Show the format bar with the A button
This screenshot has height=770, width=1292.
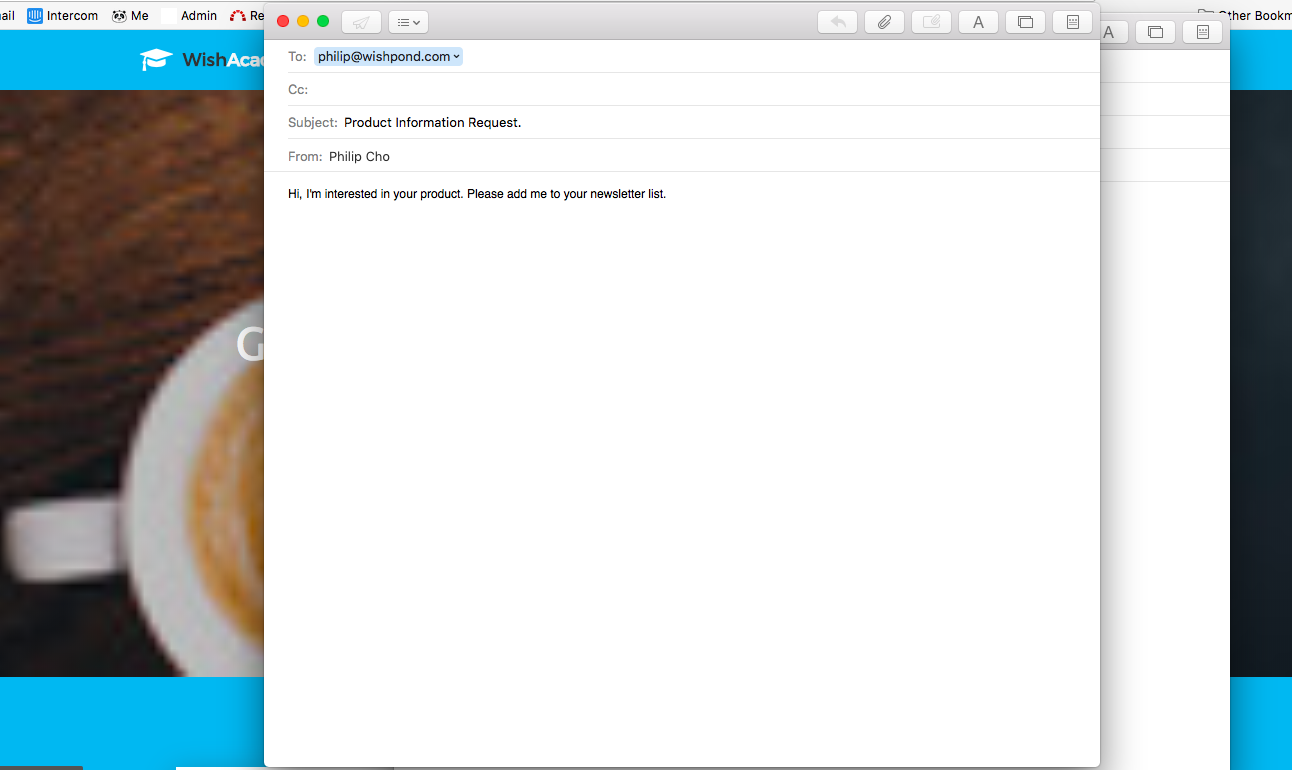pyautogui.click(x=978, y=22)
